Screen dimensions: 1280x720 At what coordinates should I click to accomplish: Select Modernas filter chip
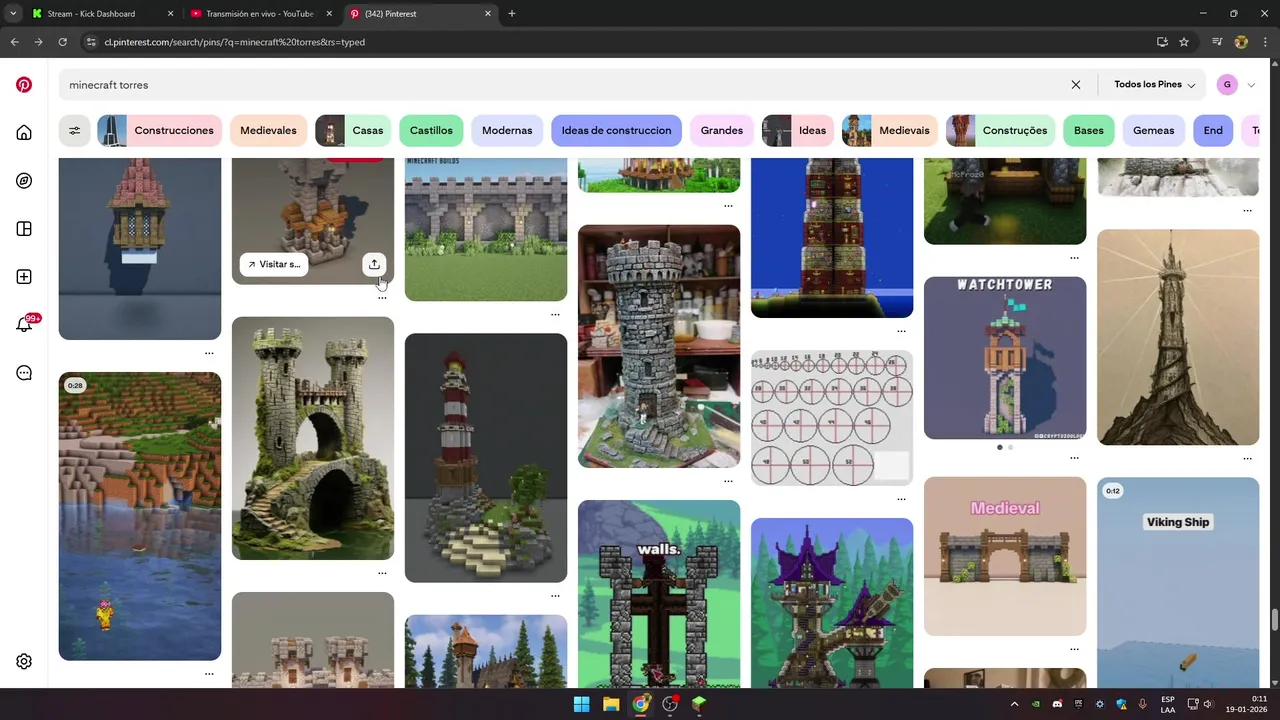(x=507, y=130)
